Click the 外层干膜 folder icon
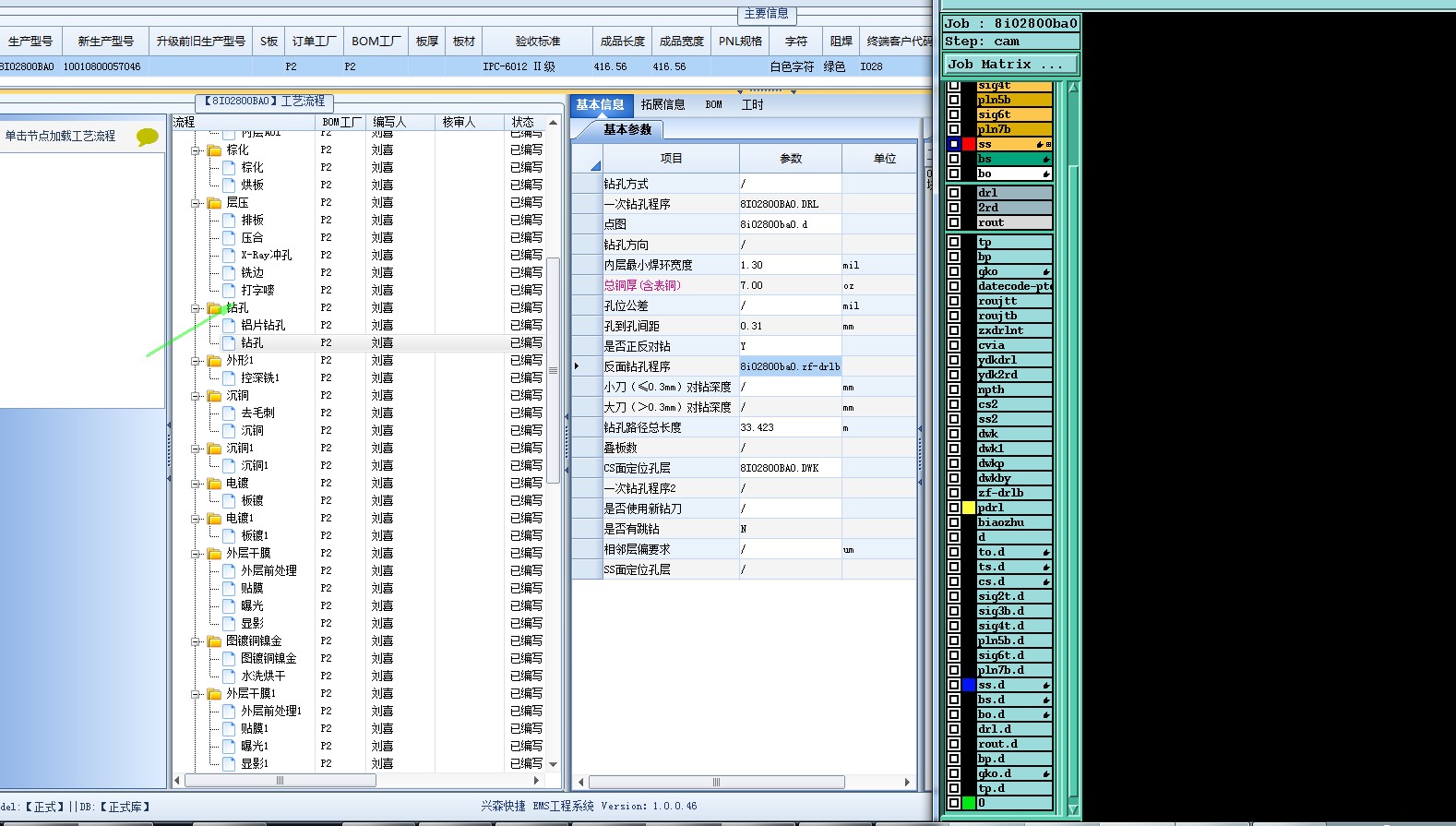 coord(214,553)
